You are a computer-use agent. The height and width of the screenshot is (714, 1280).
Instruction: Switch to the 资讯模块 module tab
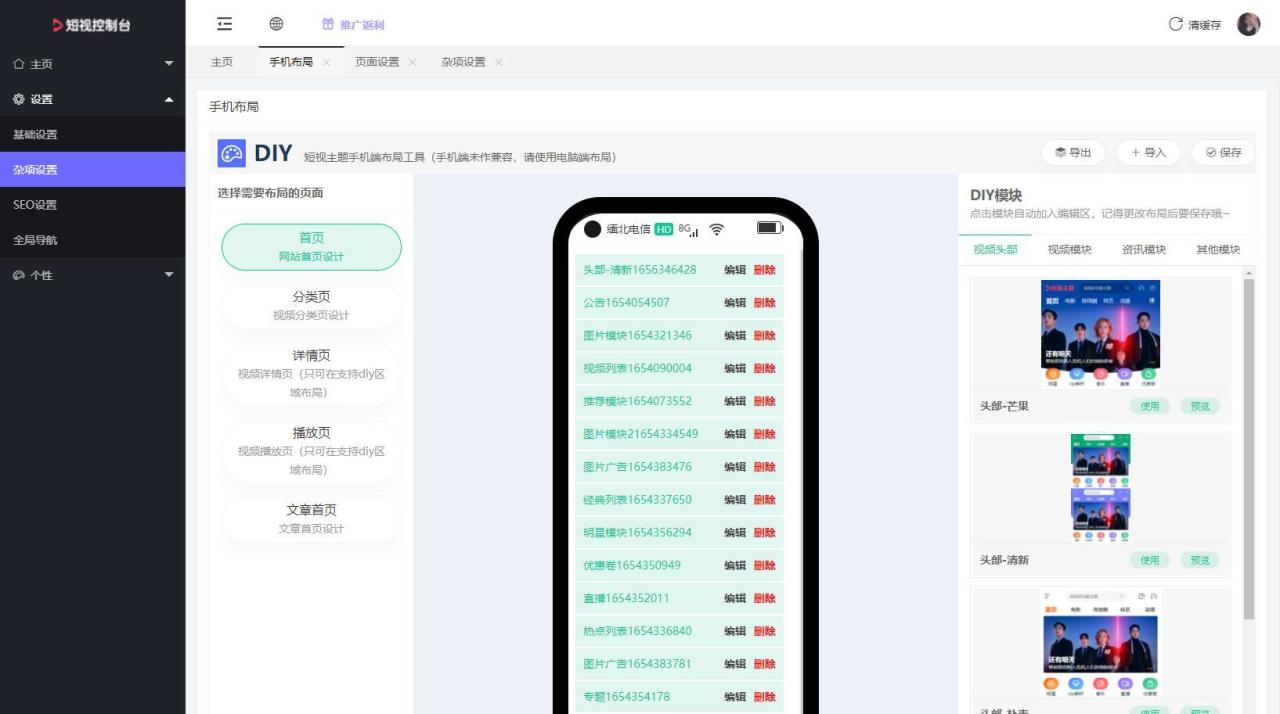point(1144,249)
